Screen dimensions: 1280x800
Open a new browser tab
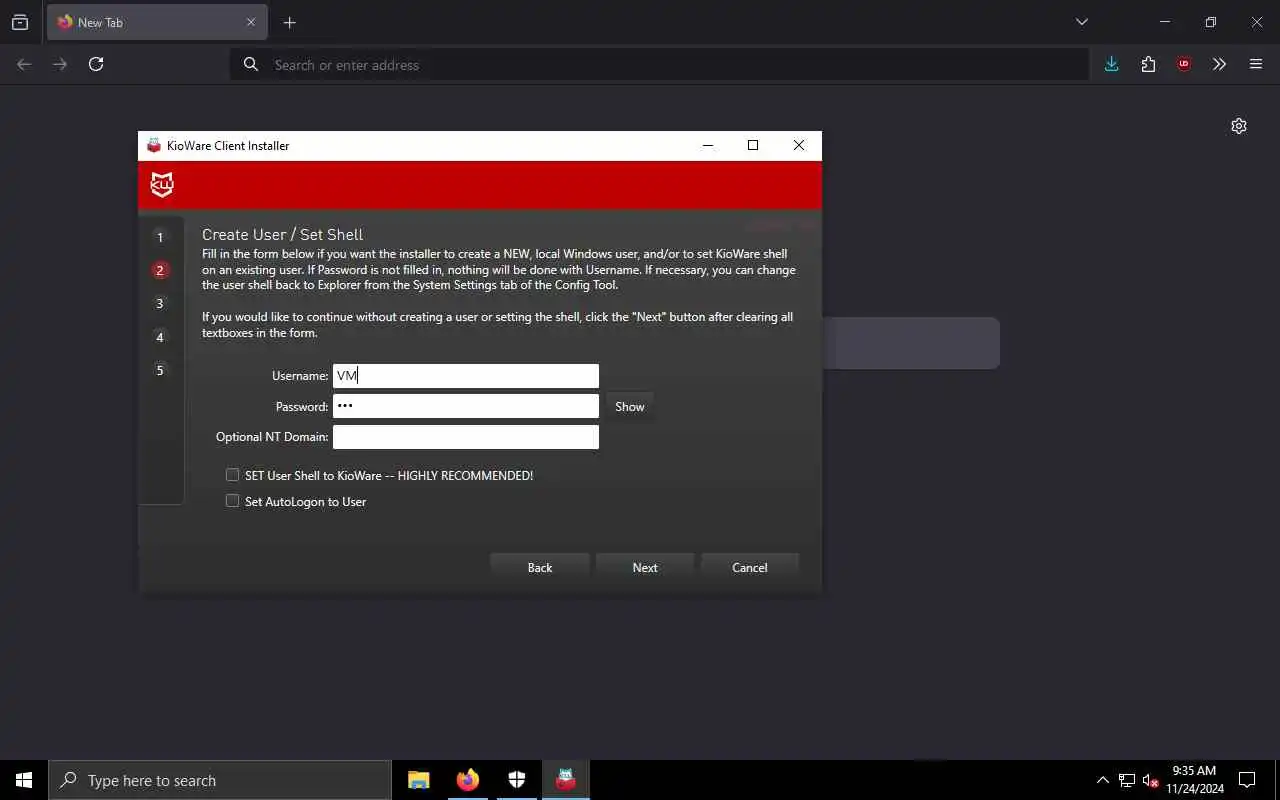pos(290,22)
